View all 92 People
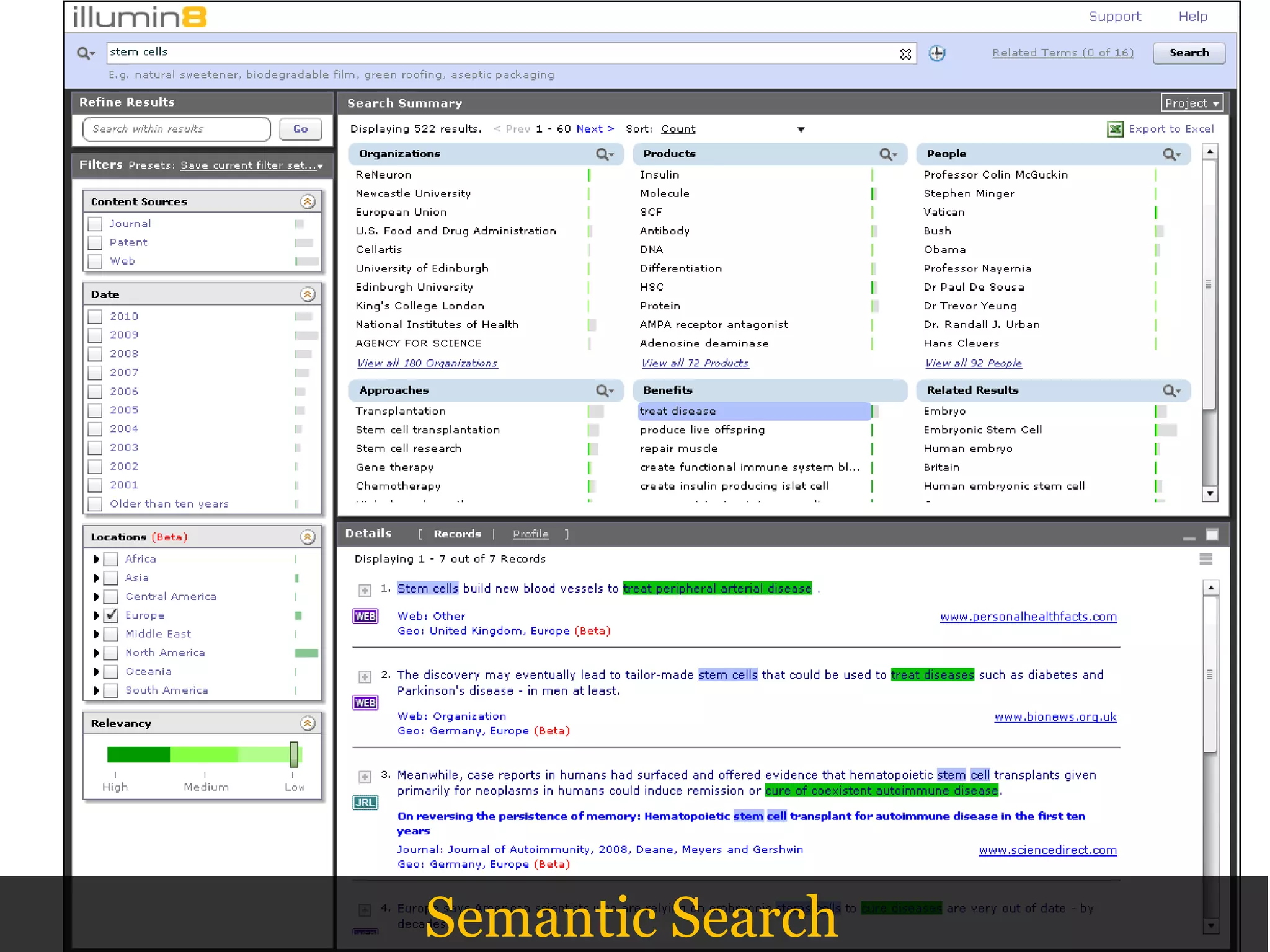This screenshot has width=1270, height=952. click(973, 363)
